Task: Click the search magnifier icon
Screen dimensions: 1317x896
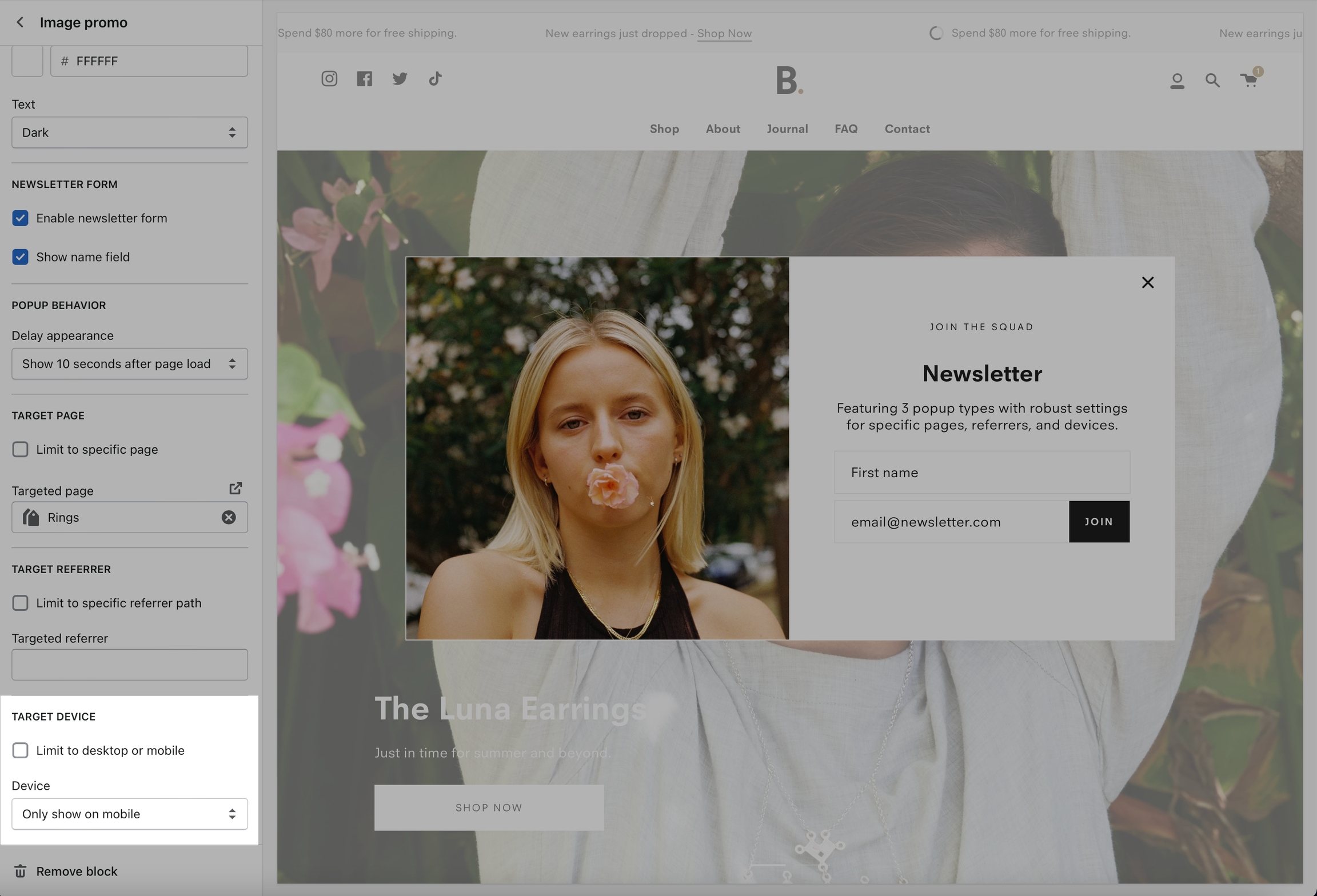Action: pyautogui.click(x=1212, y=81)
